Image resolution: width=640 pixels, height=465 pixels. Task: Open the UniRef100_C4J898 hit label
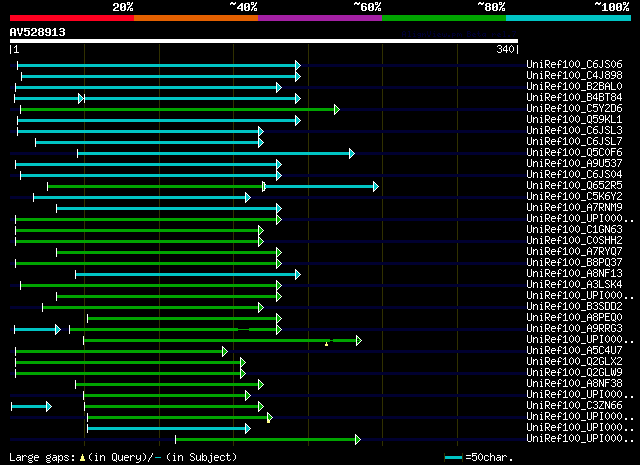pos(574,76)
